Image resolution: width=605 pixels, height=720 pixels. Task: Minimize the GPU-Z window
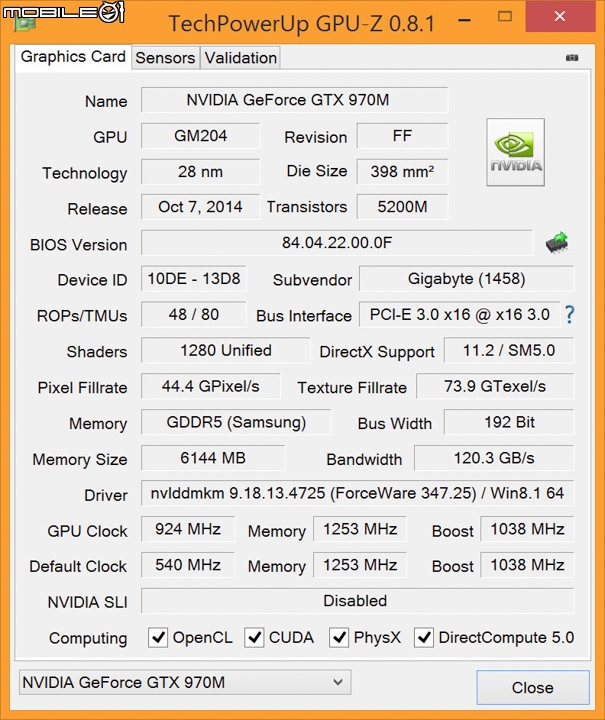click(x=465, y=20)
